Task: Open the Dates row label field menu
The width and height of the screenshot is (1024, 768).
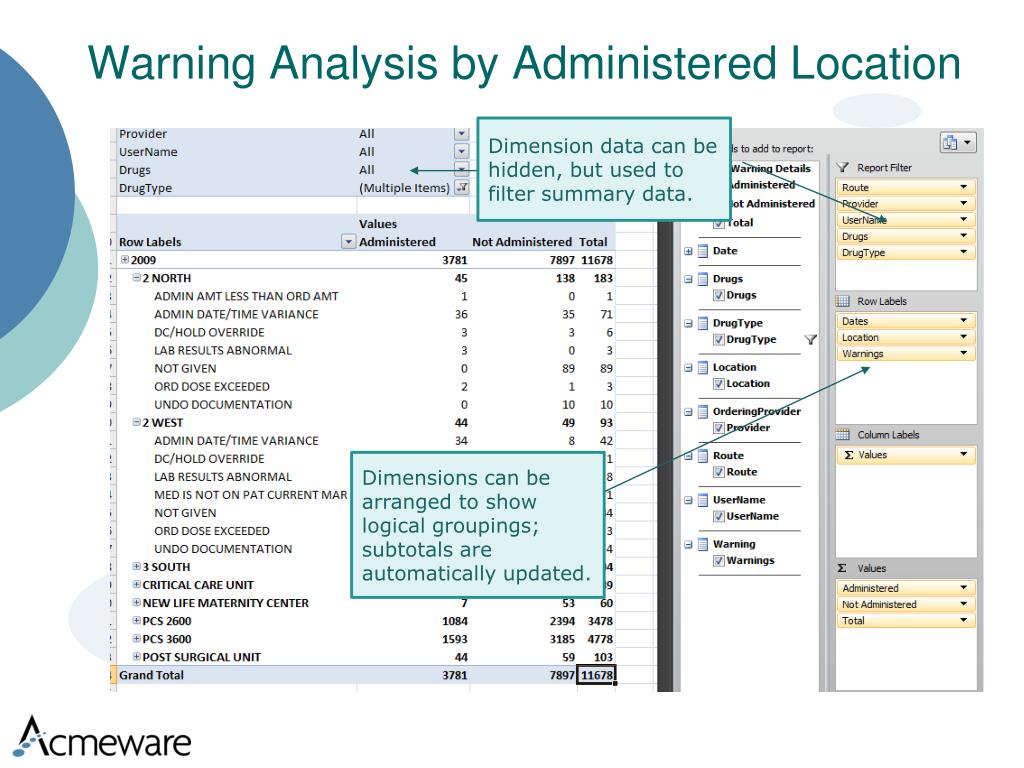Action: (963, 321)
